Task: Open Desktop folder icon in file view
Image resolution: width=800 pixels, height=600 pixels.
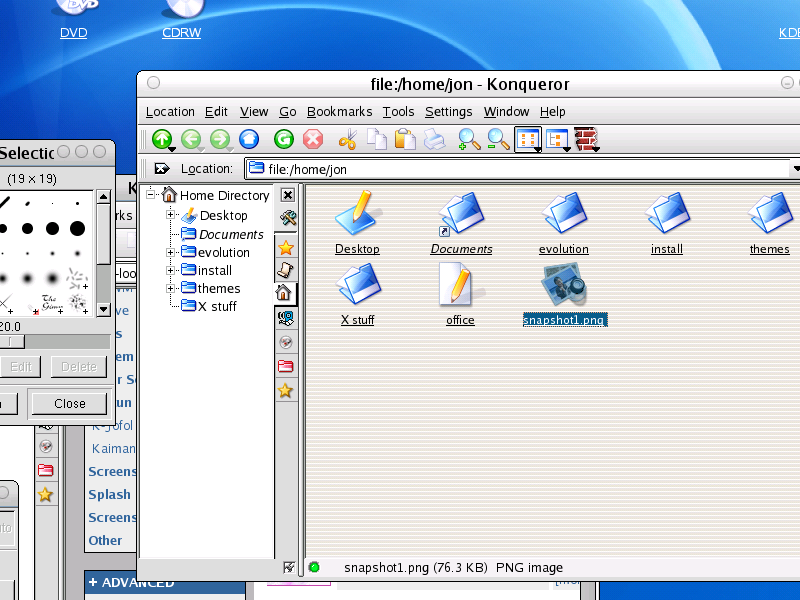Action: pos(357,213)
